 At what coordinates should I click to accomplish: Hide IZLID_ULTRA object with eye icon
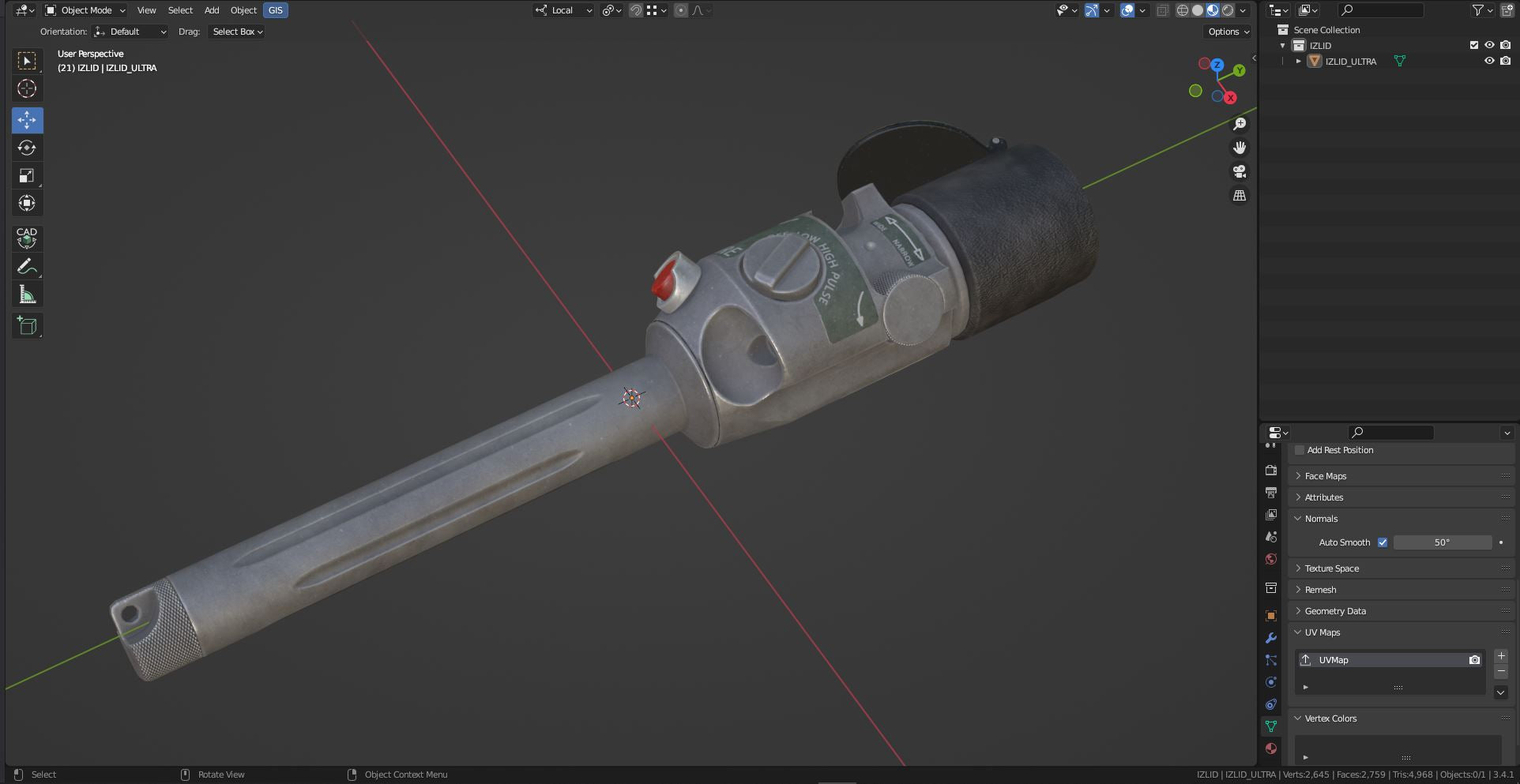click(1489, 61)
